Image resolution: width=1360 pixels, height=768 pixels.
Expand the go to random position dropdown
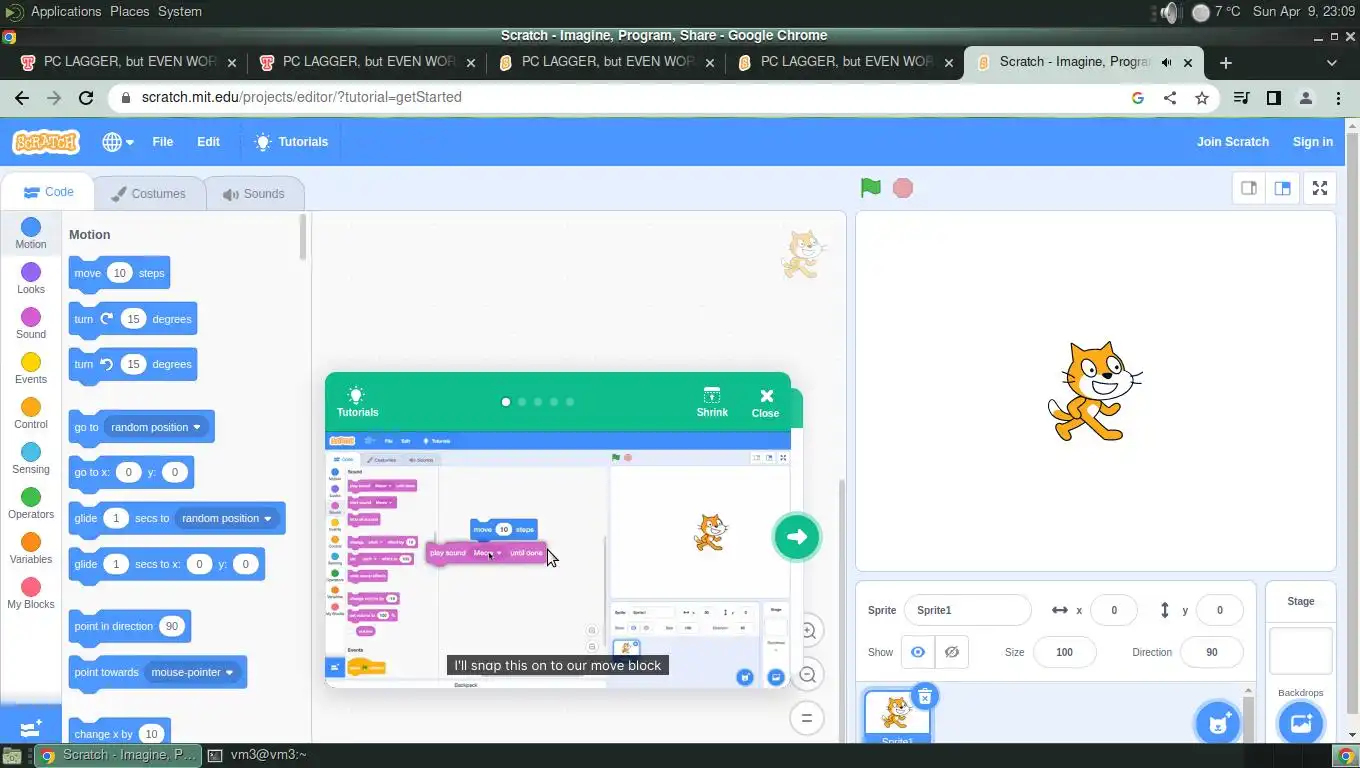[154, 427]
